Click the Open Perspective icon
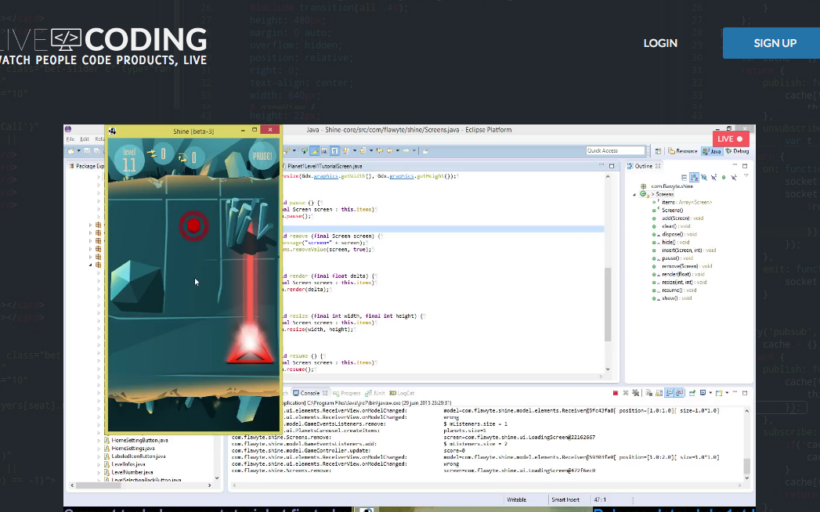The image size is (820, 512). point(658,151)
